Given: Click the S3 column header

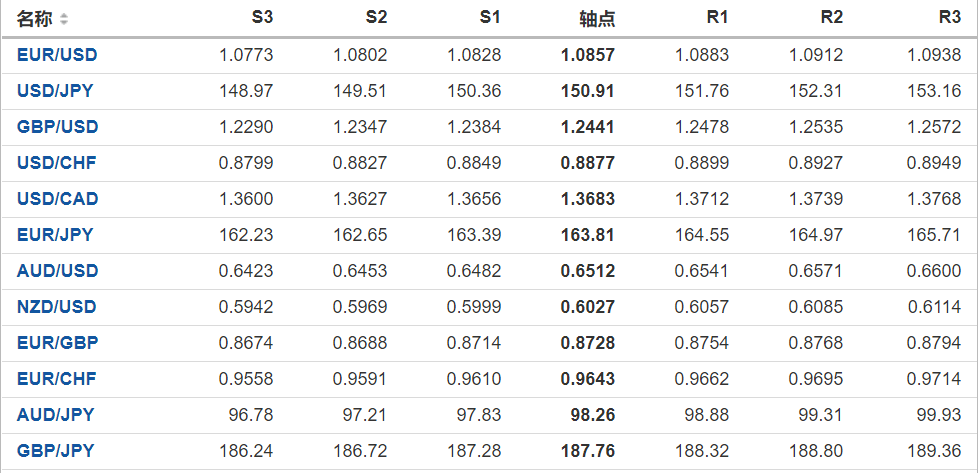Looking at the screenshot, I should point(262,18).
